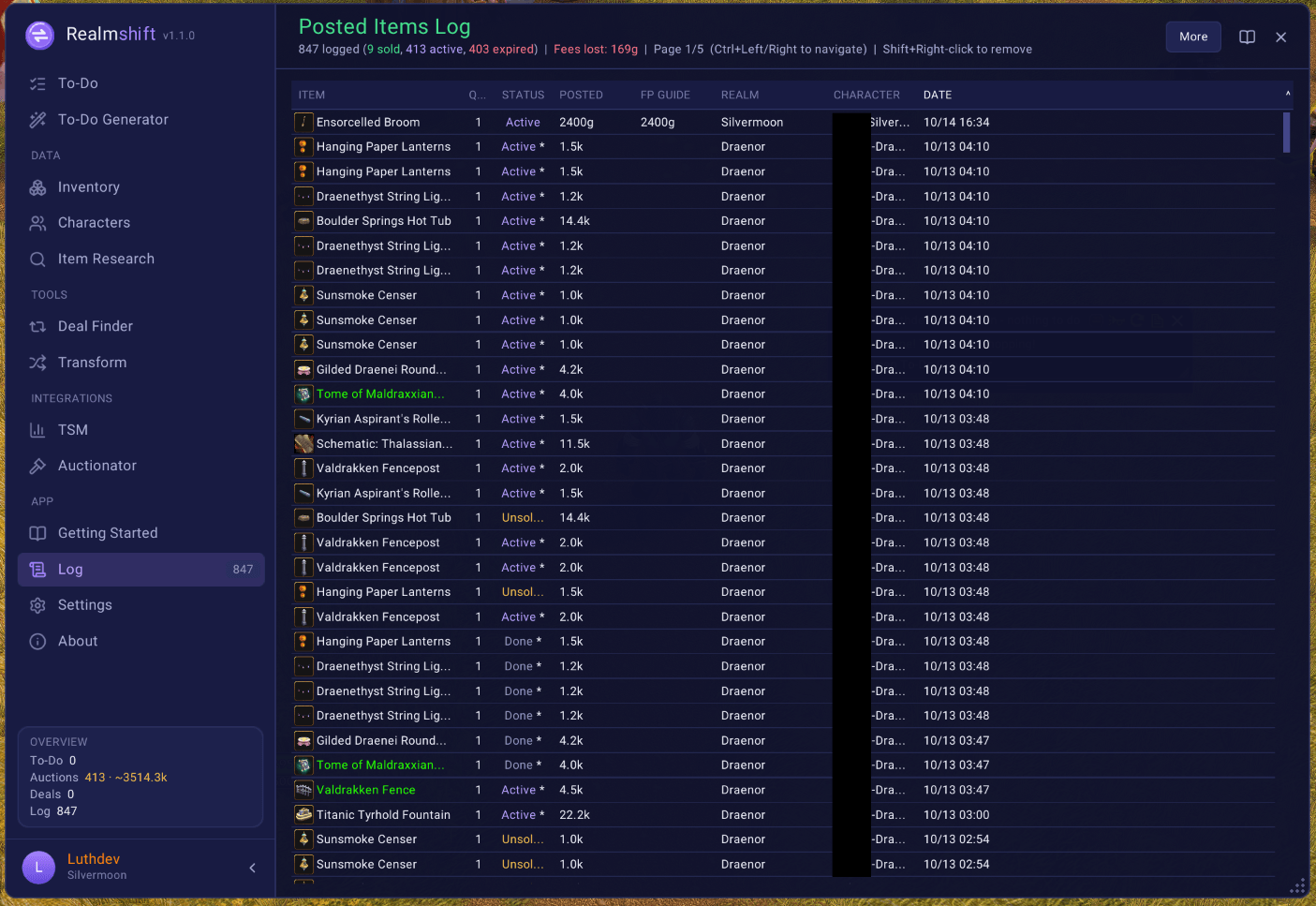Sort by the Posted column header

tap(581, 95)
